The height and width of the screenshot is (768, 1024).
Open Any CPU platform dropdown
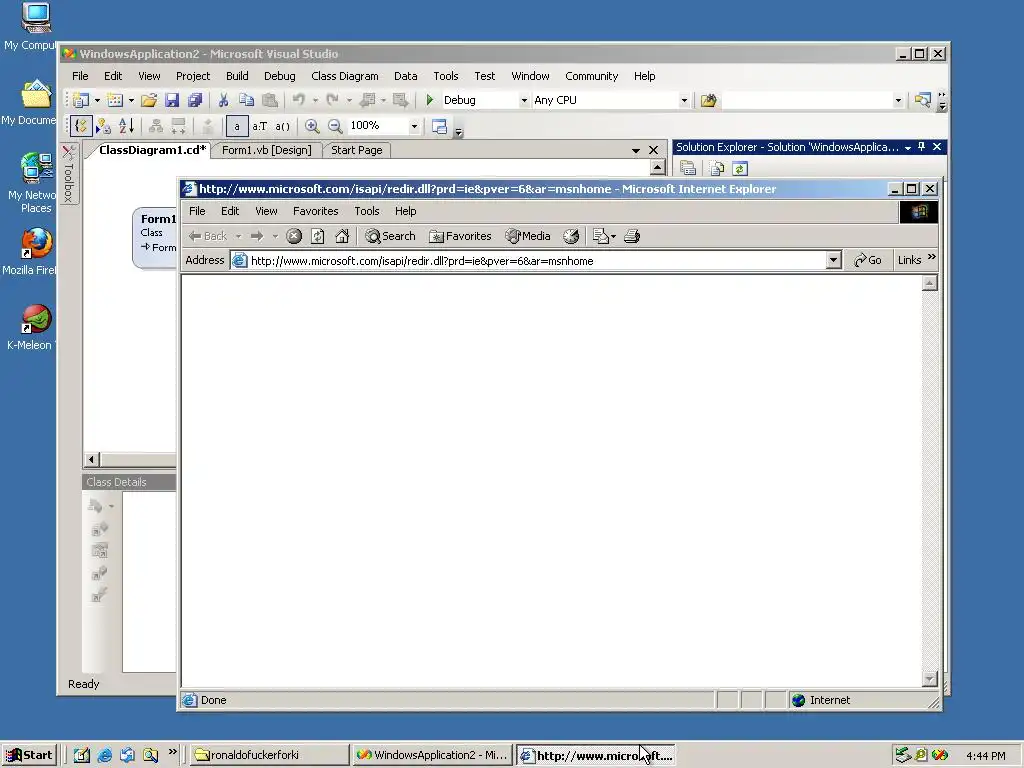[684, 101]
